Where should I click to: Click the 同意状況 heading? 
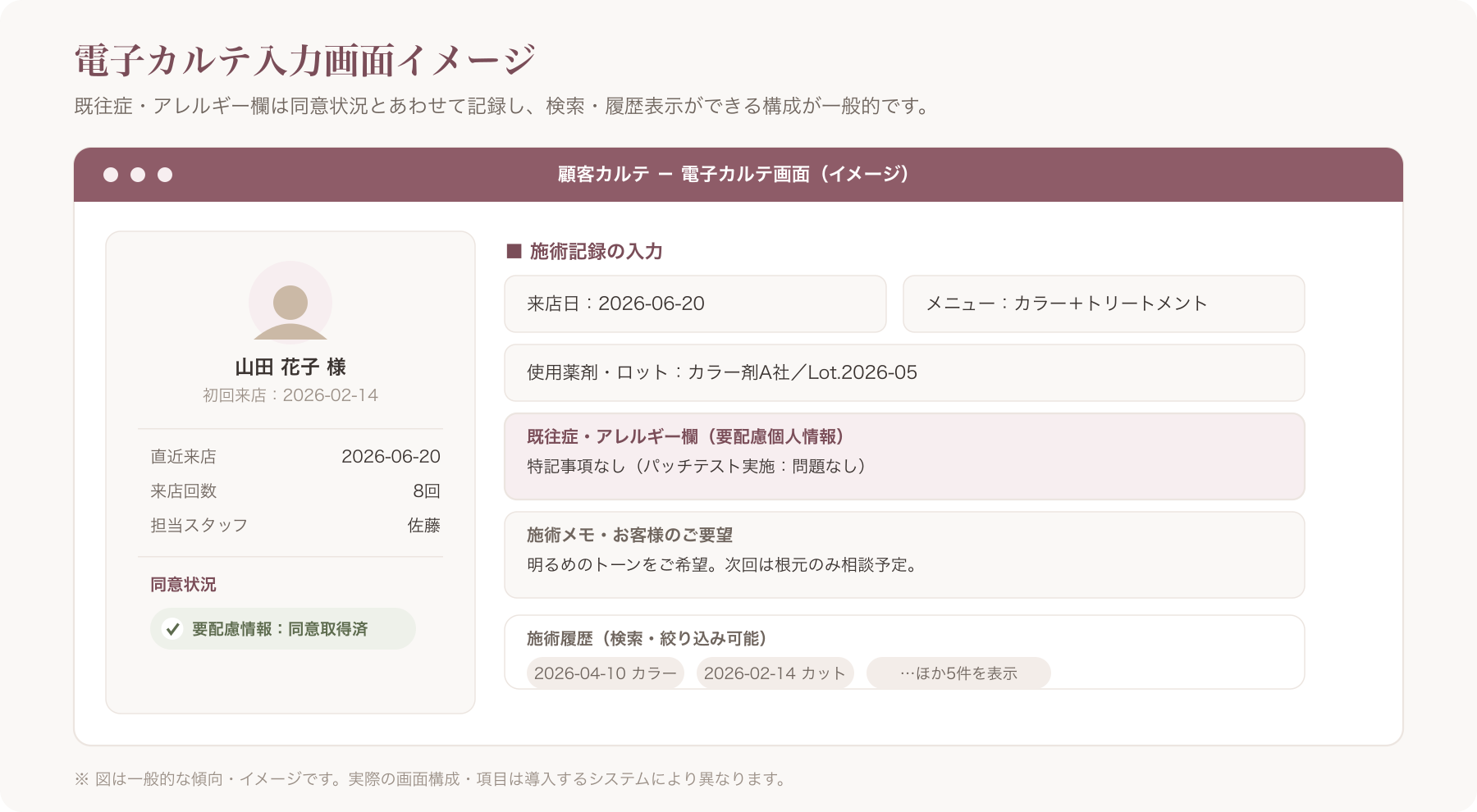pyautogui.click(x=183, y=584)
